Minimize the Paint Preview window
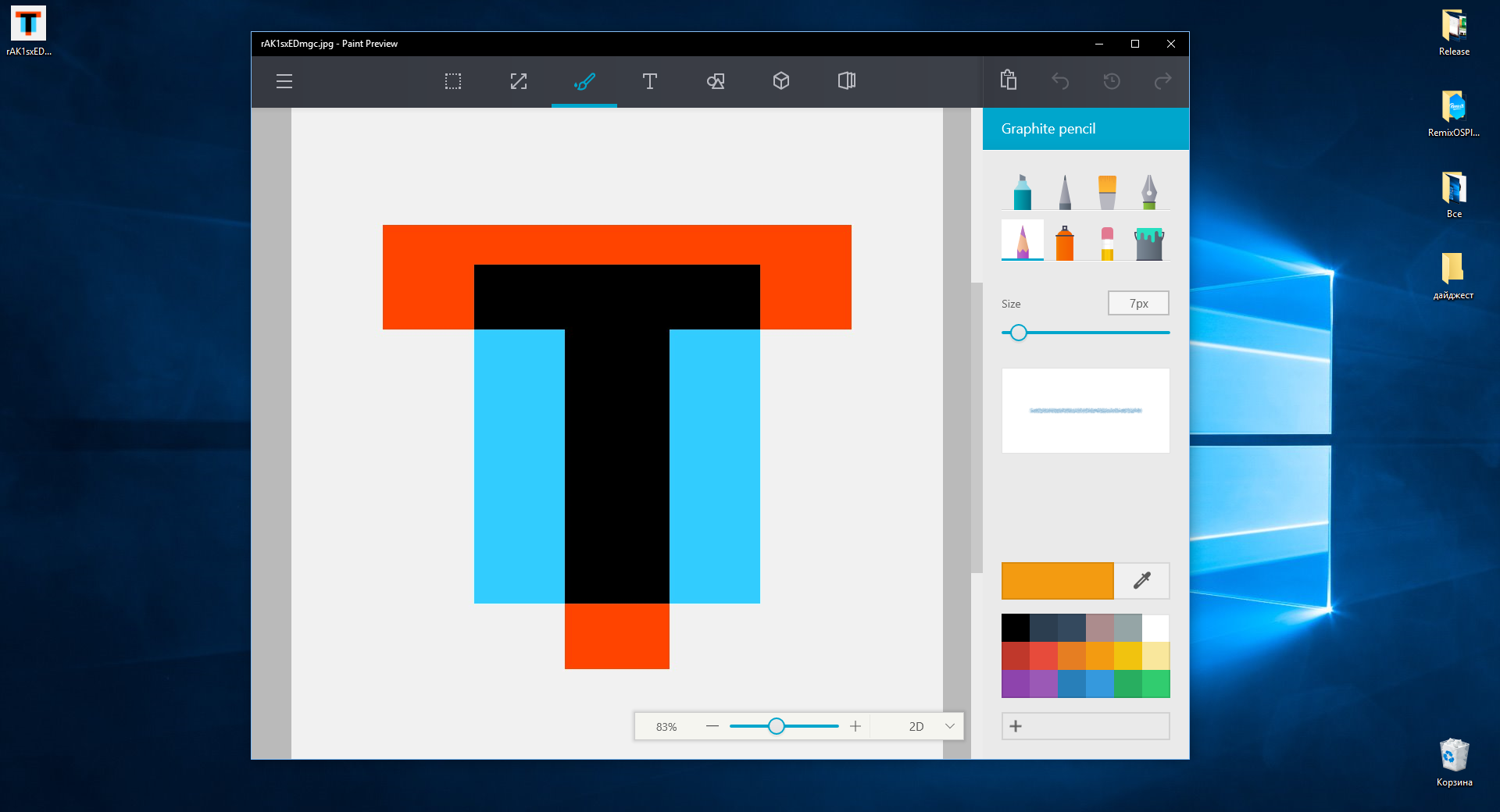Image resolution: width=1500 pixels, height=812 pixels. (x=1099, y=44)
